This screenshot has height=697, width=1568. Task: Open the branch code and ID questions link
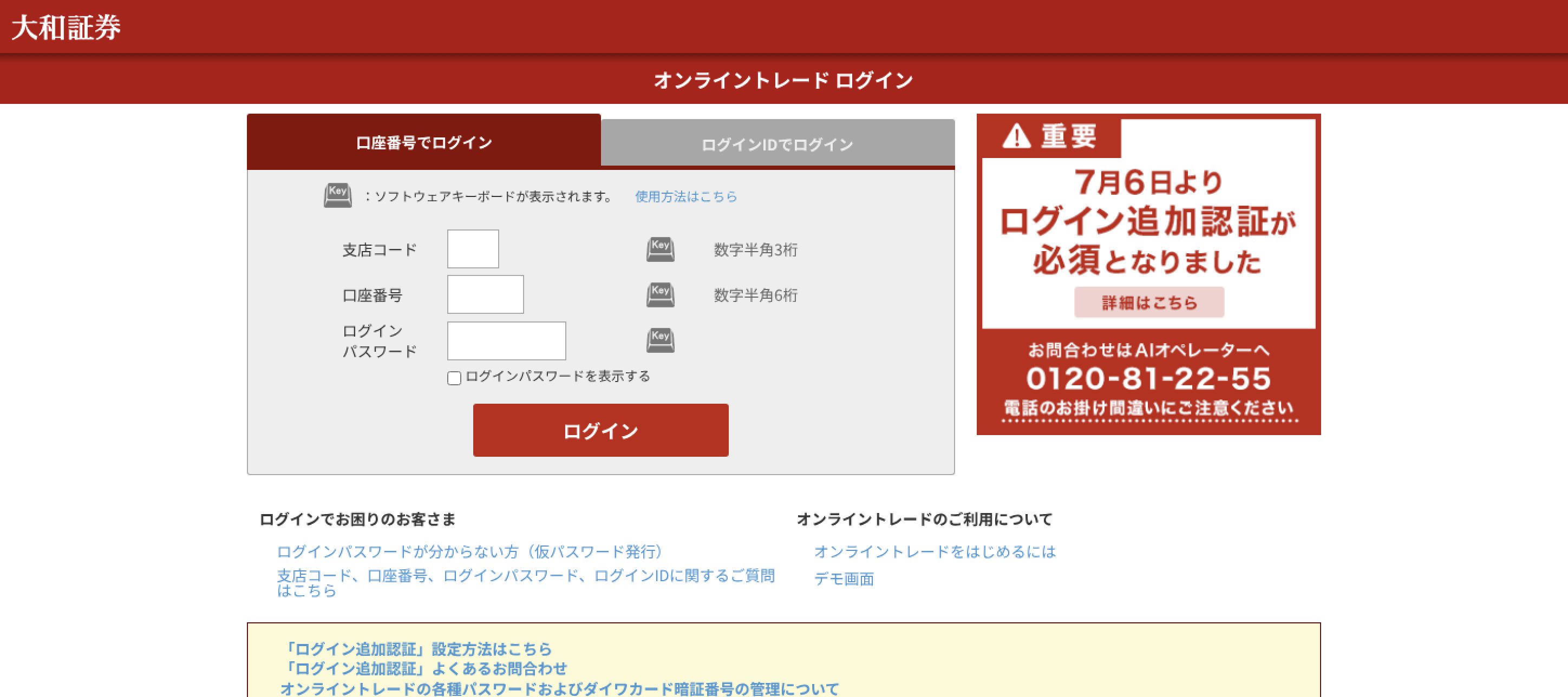coord(525,576)
